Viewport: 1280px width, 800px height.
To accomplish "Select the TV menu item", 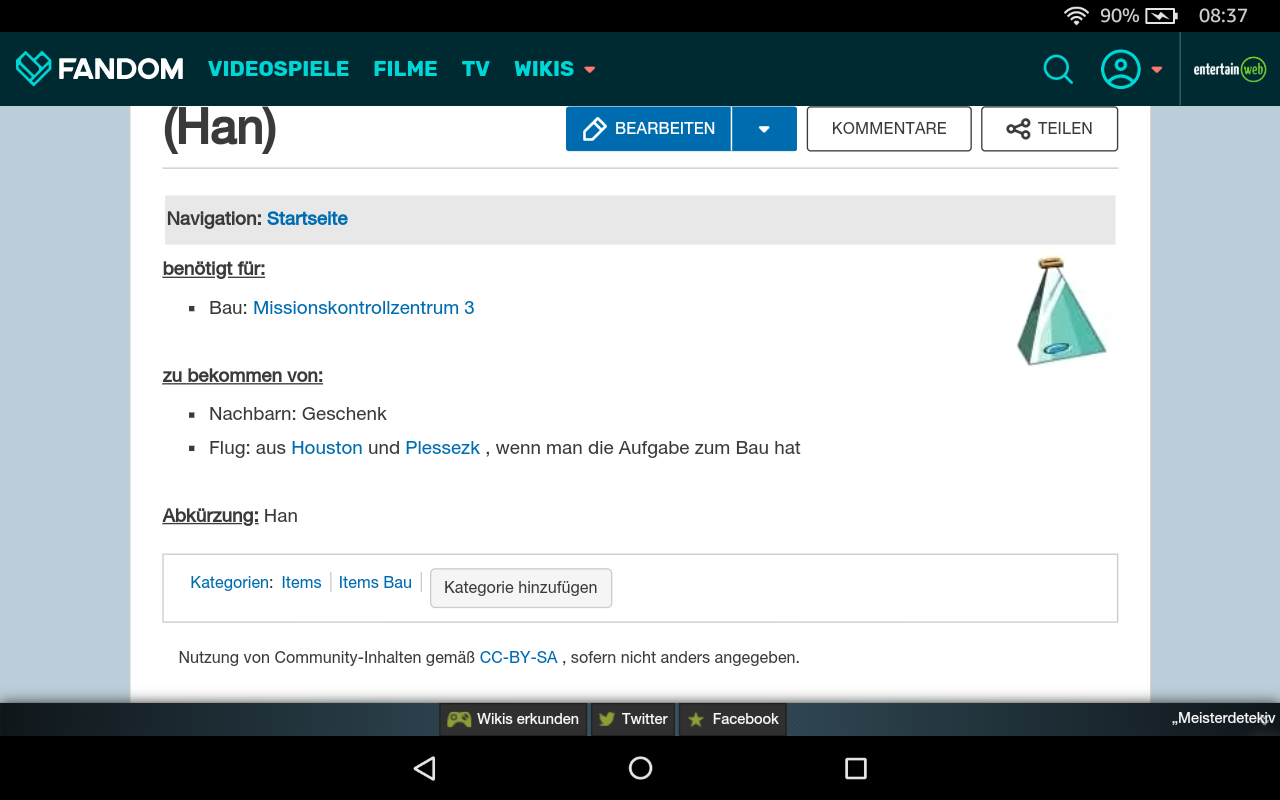I will (475, 69).
